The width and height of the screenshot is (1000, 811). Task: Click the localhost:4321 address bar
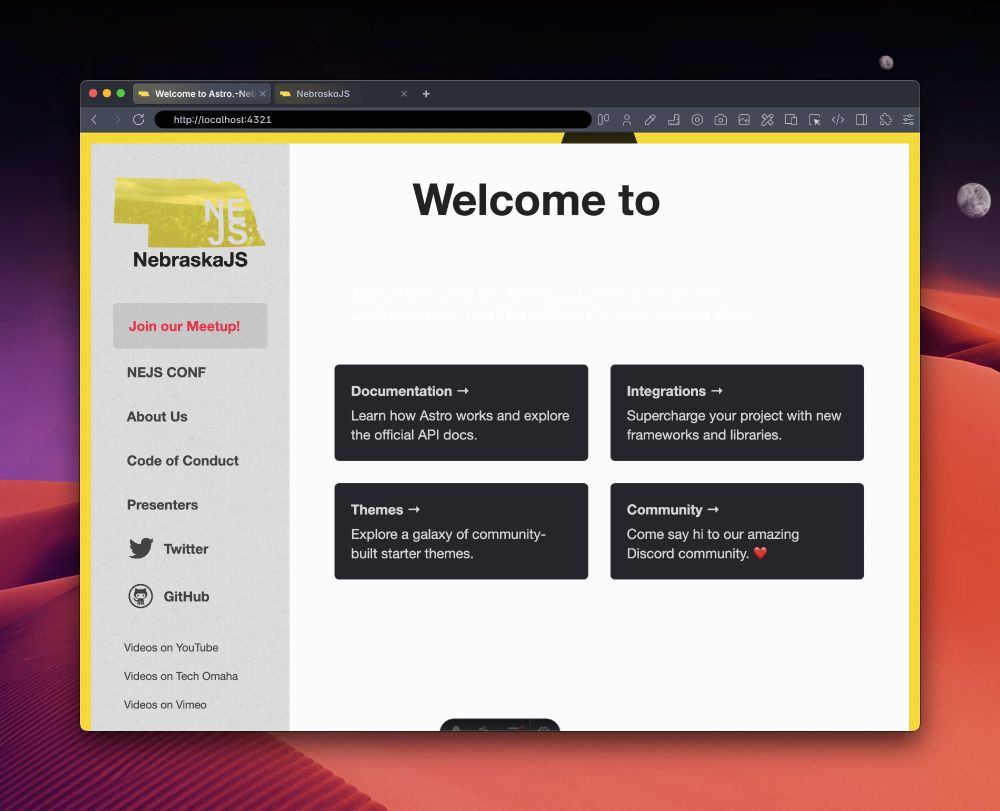click(373, 119)
